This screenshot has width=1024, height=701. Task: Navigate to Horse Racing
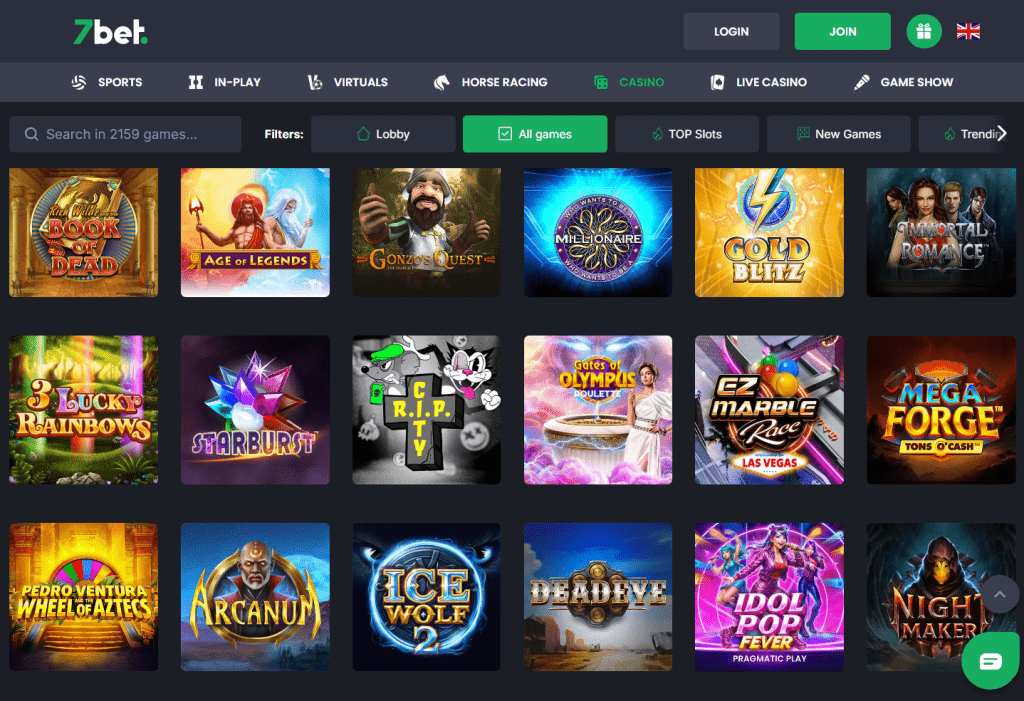[490, 82]
